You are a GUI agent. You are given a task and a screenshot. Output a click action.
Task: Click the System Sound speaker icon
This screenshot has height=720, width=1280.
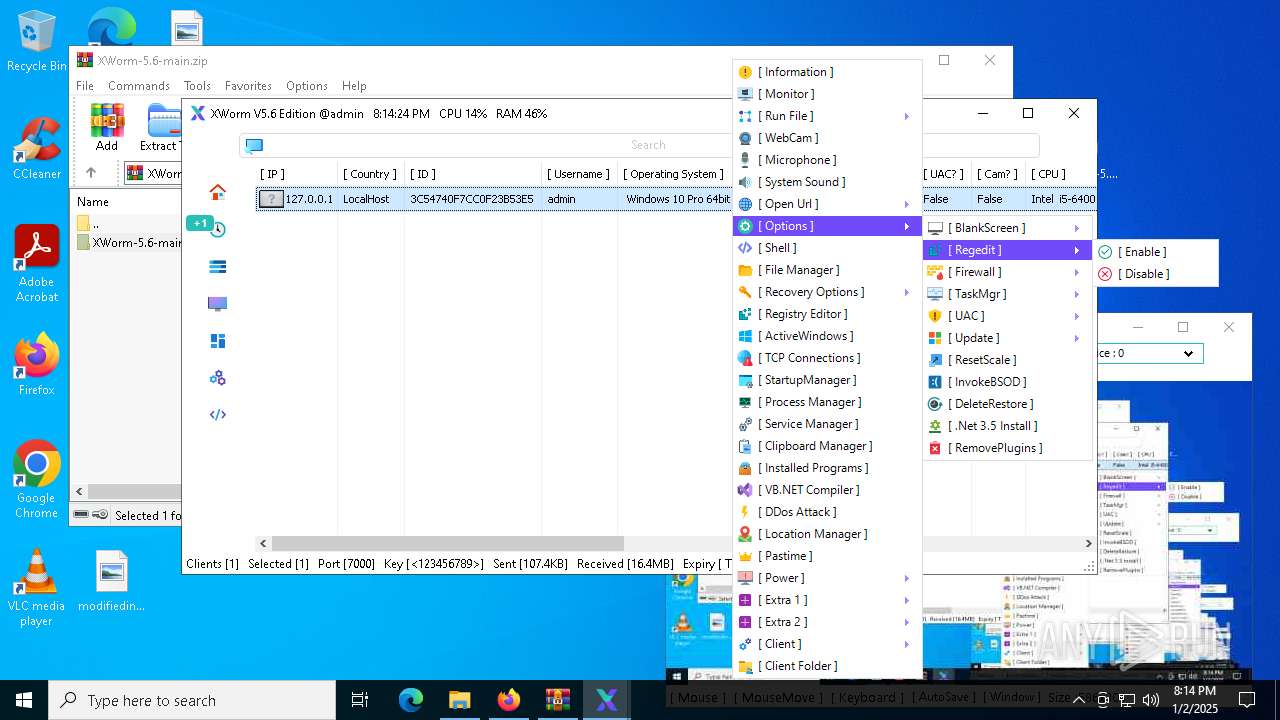click(x=745, y=182)
